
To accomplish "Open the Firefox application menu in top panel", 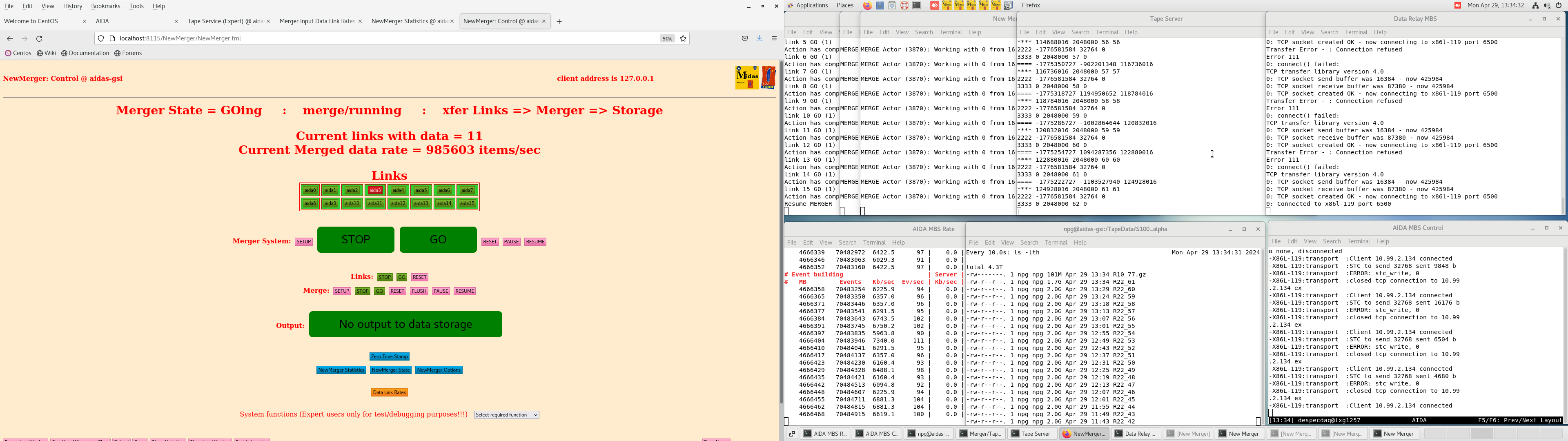I will coord(1031,5).
